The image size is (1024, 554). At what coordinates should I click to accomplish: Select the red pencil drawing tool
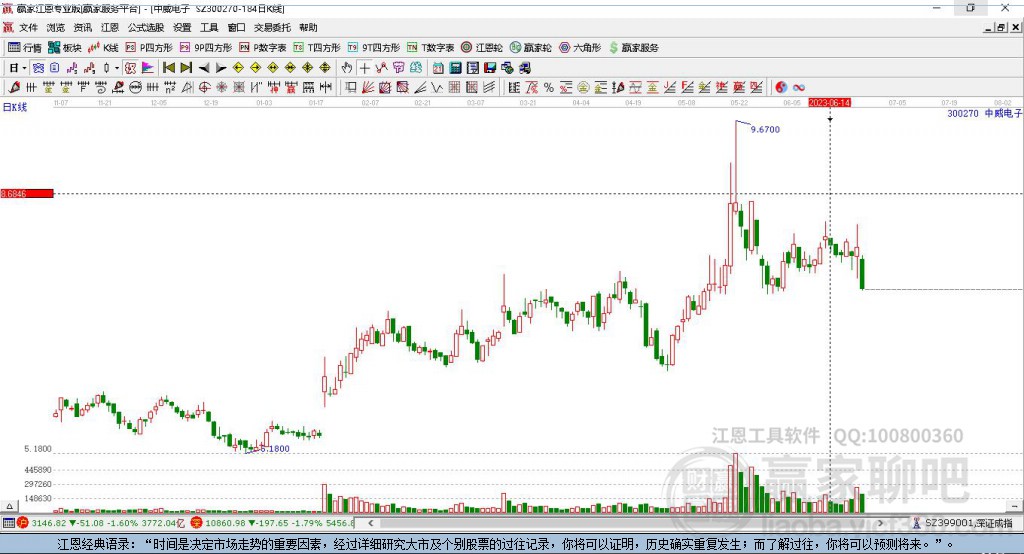tap(14, 88)
